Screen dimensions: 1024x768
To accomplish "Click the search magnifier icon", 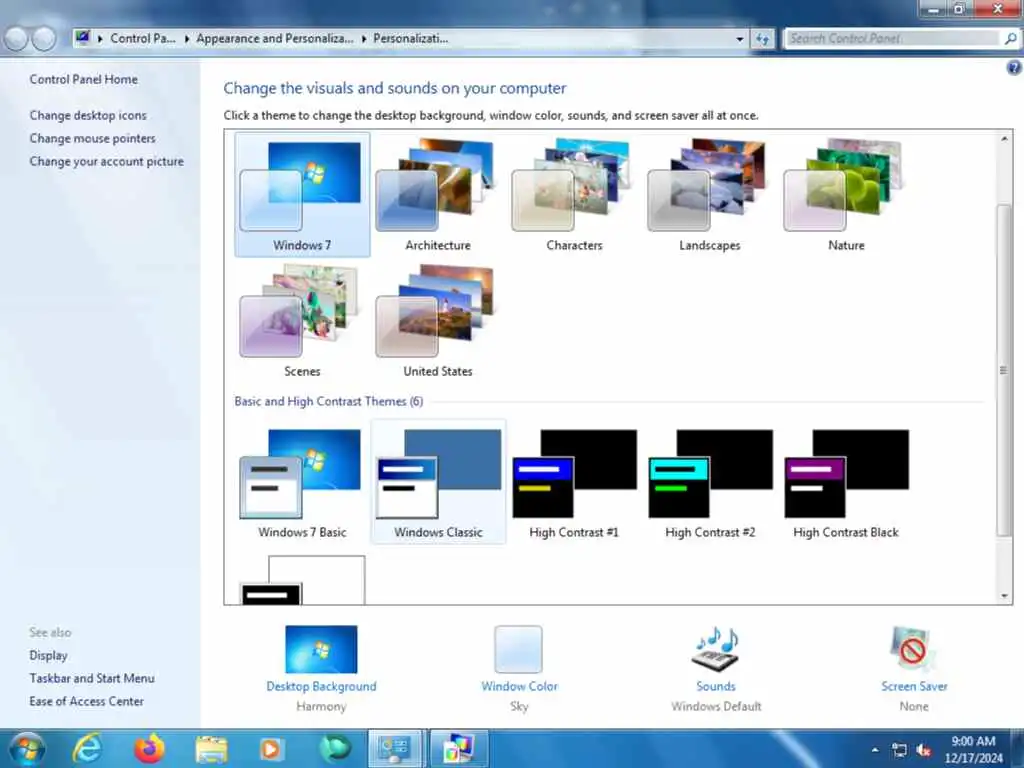I will coord(1010,39).
